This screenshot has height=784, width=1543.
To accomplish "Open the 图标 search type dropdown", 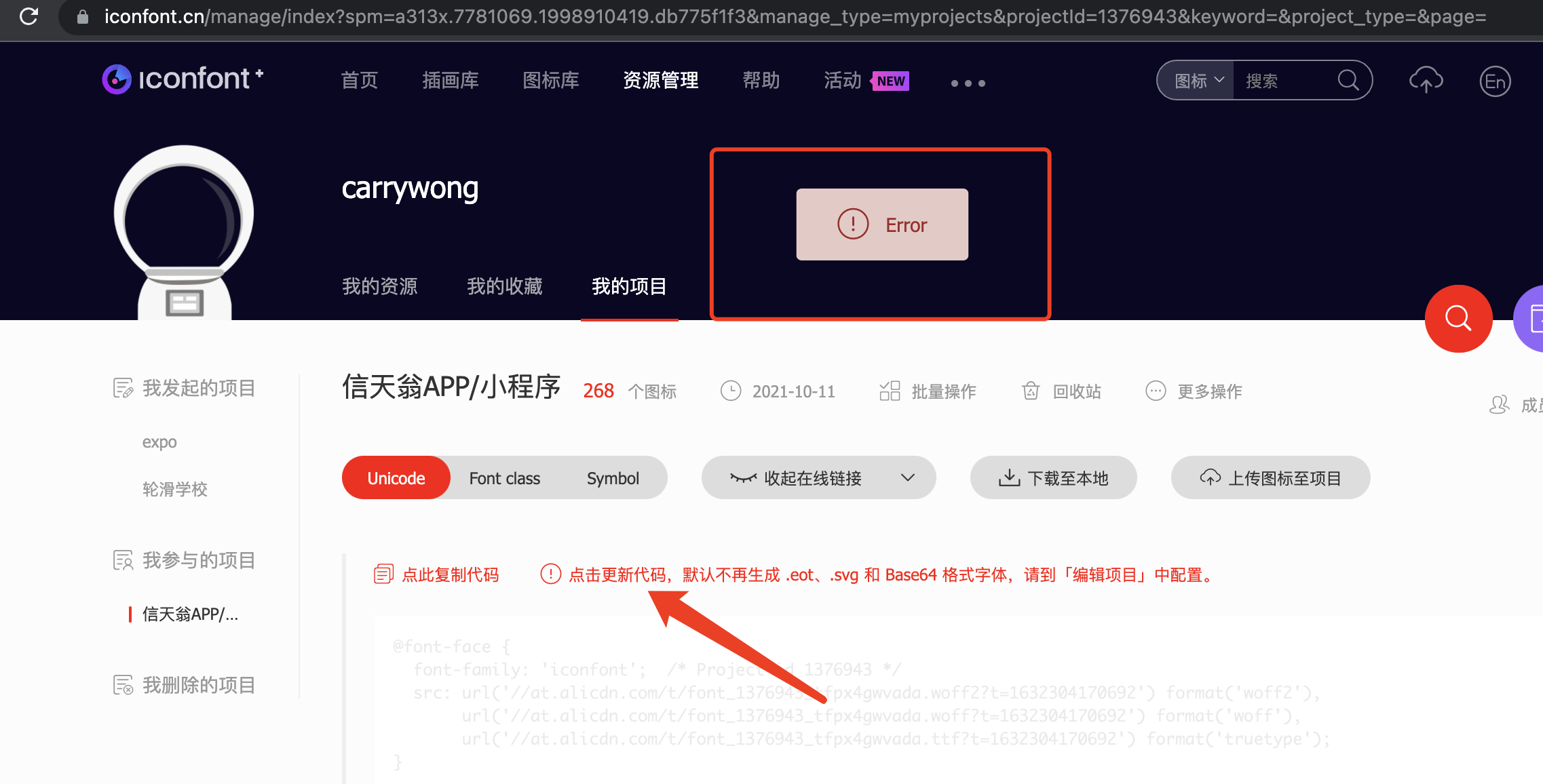I will pos(1195,80).
